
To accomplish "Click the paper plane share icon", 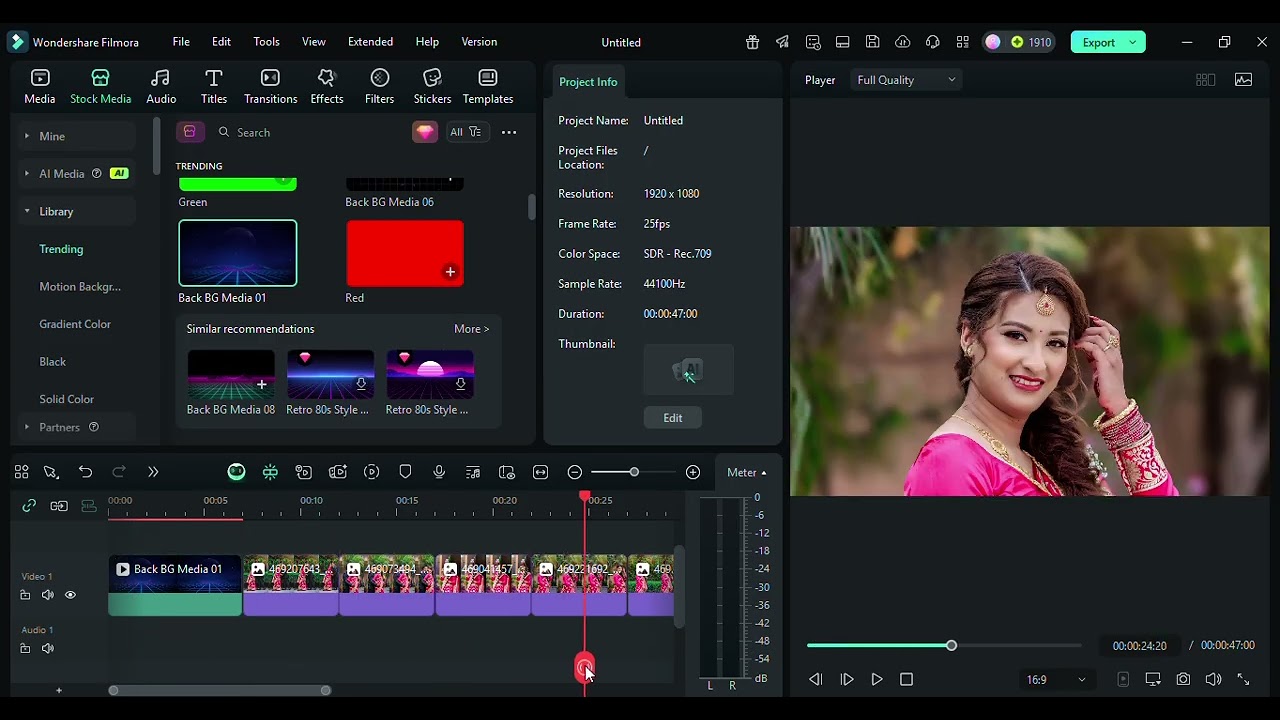I will pyautogui.click(x=782, y=42).
